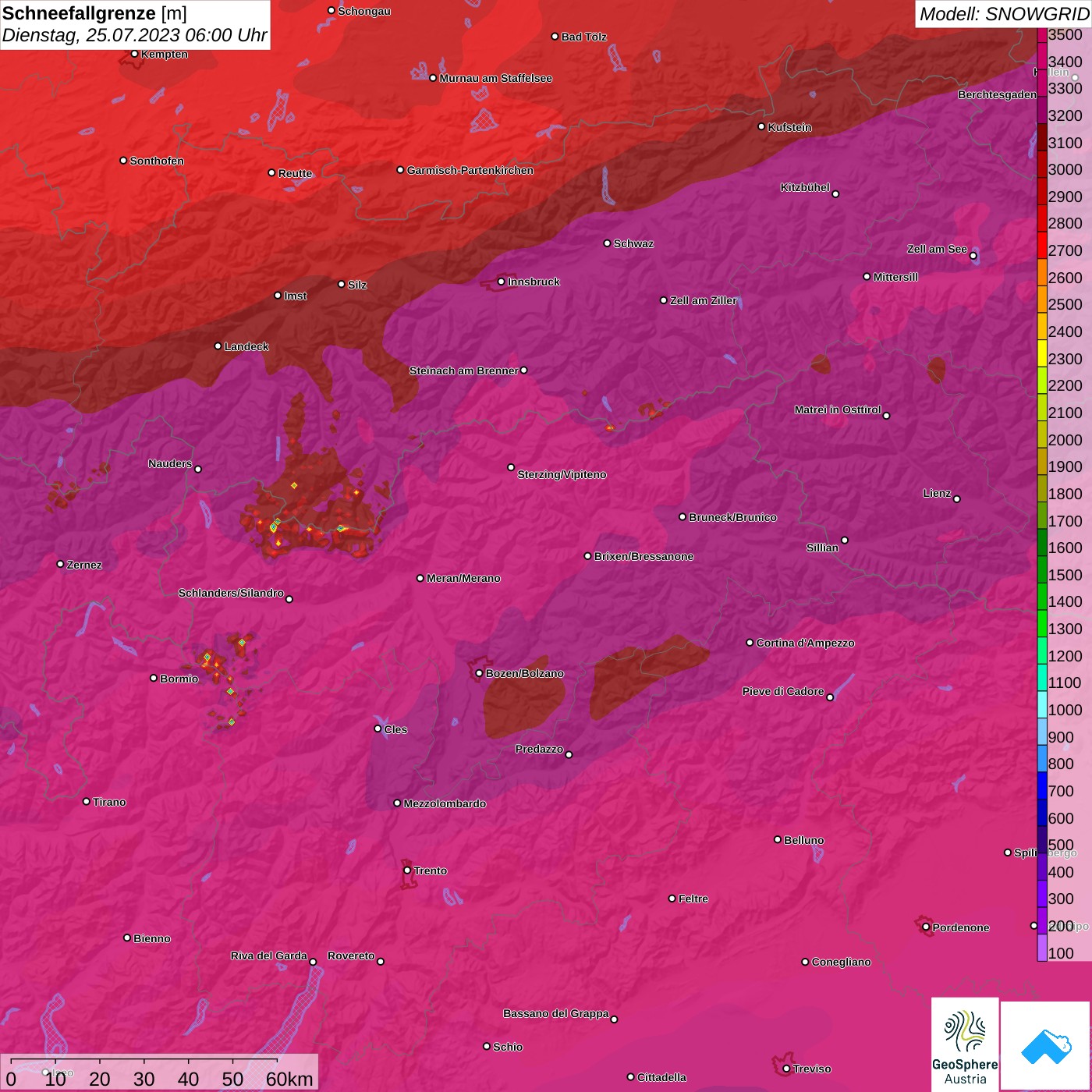Click the Bormio location dot
The width and height of the screenshot is (1092, 1092).
pos(154,678)
